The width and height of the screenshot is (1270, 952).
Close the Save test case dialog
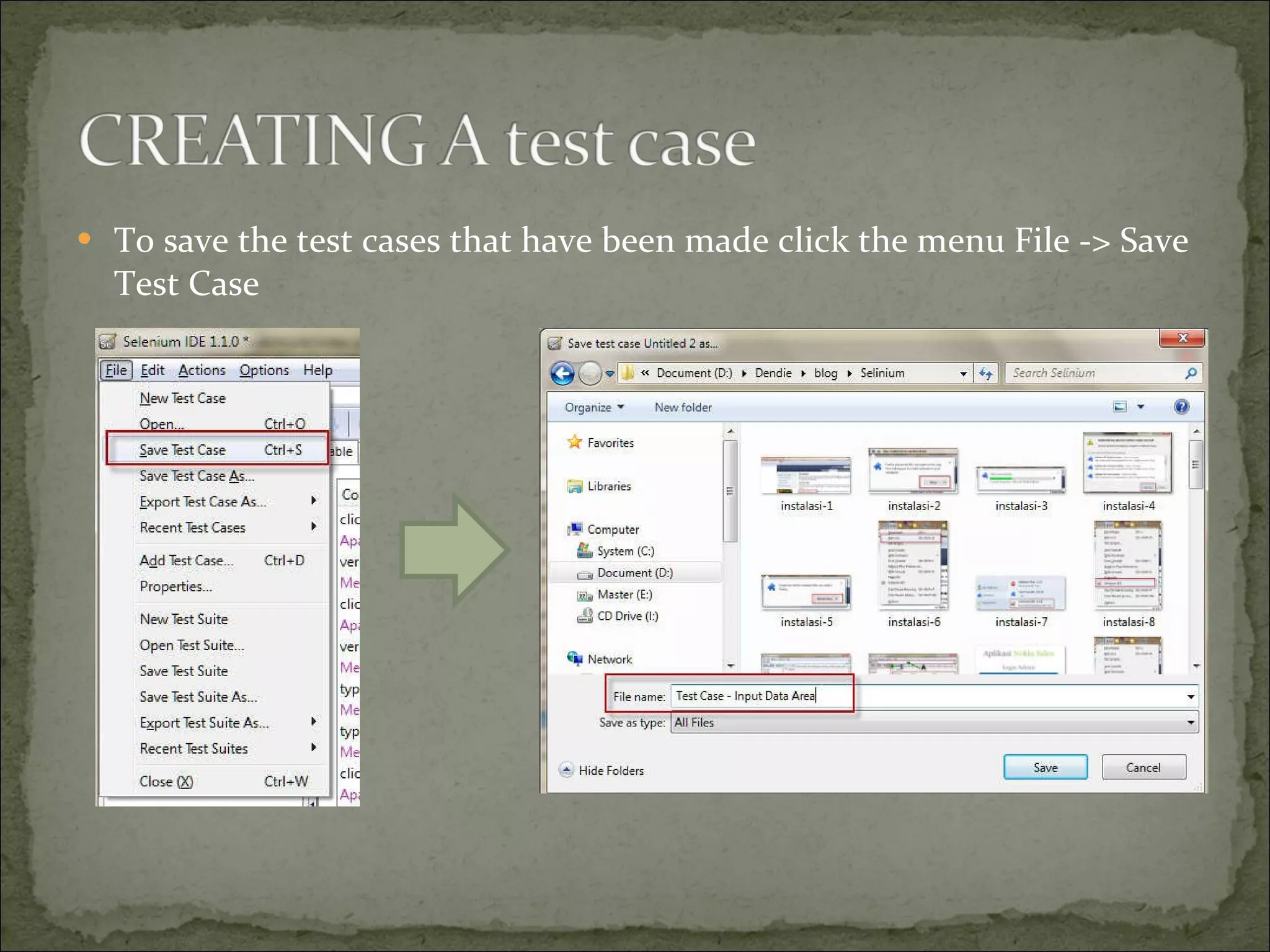(x=1182, y=338)
